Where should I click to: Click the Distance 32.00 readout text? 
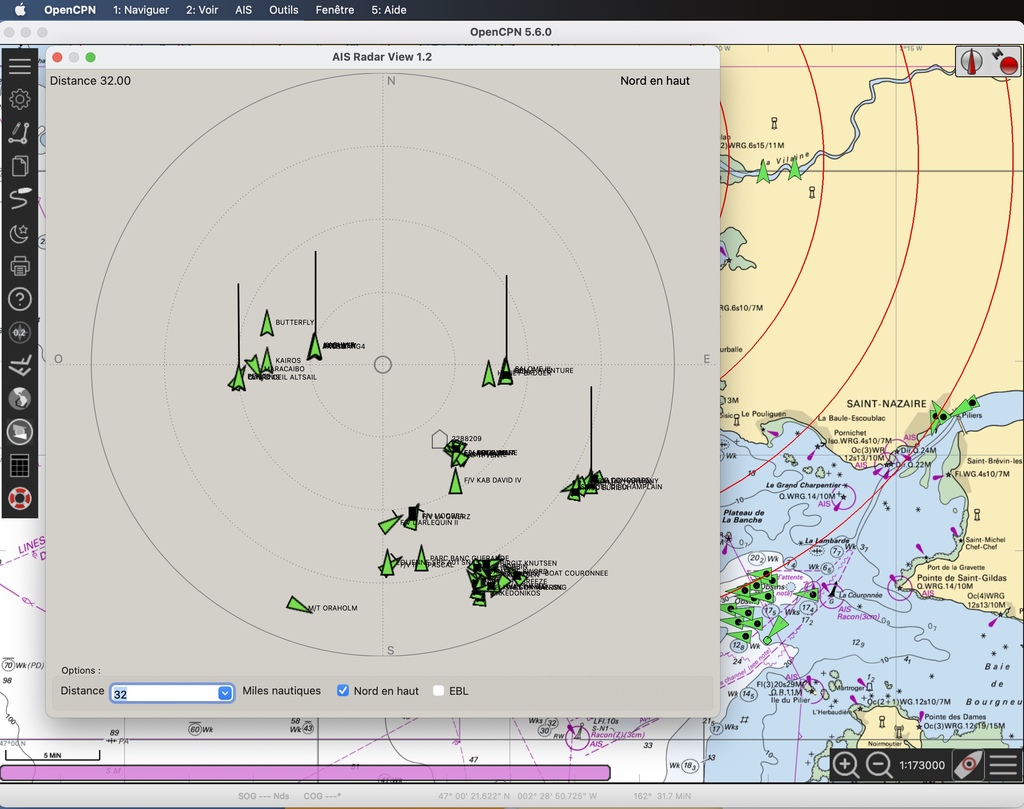tap(90, 81)
